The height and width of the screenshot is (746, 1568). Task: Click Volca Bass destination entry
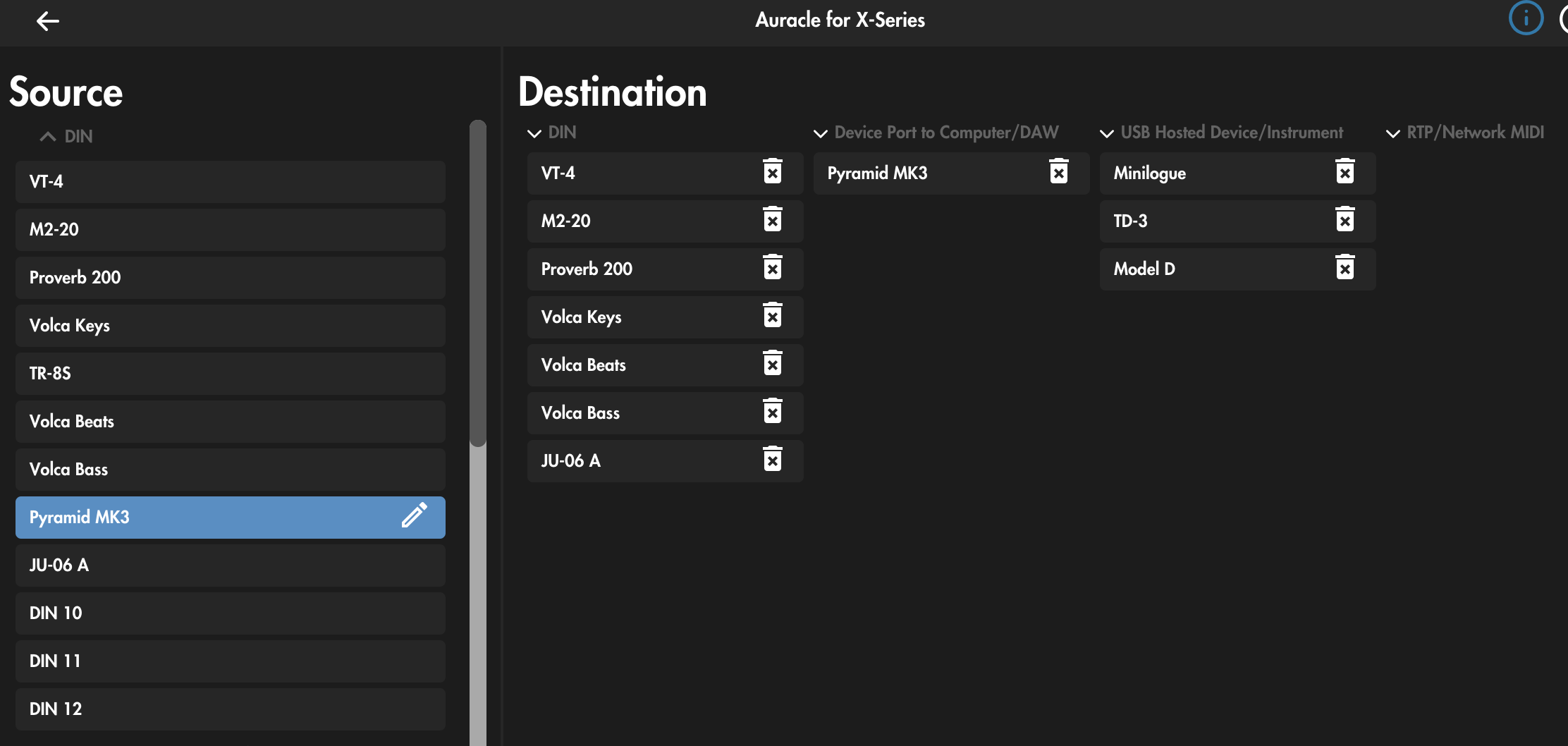pyautogui.click(x=666, y=413)
